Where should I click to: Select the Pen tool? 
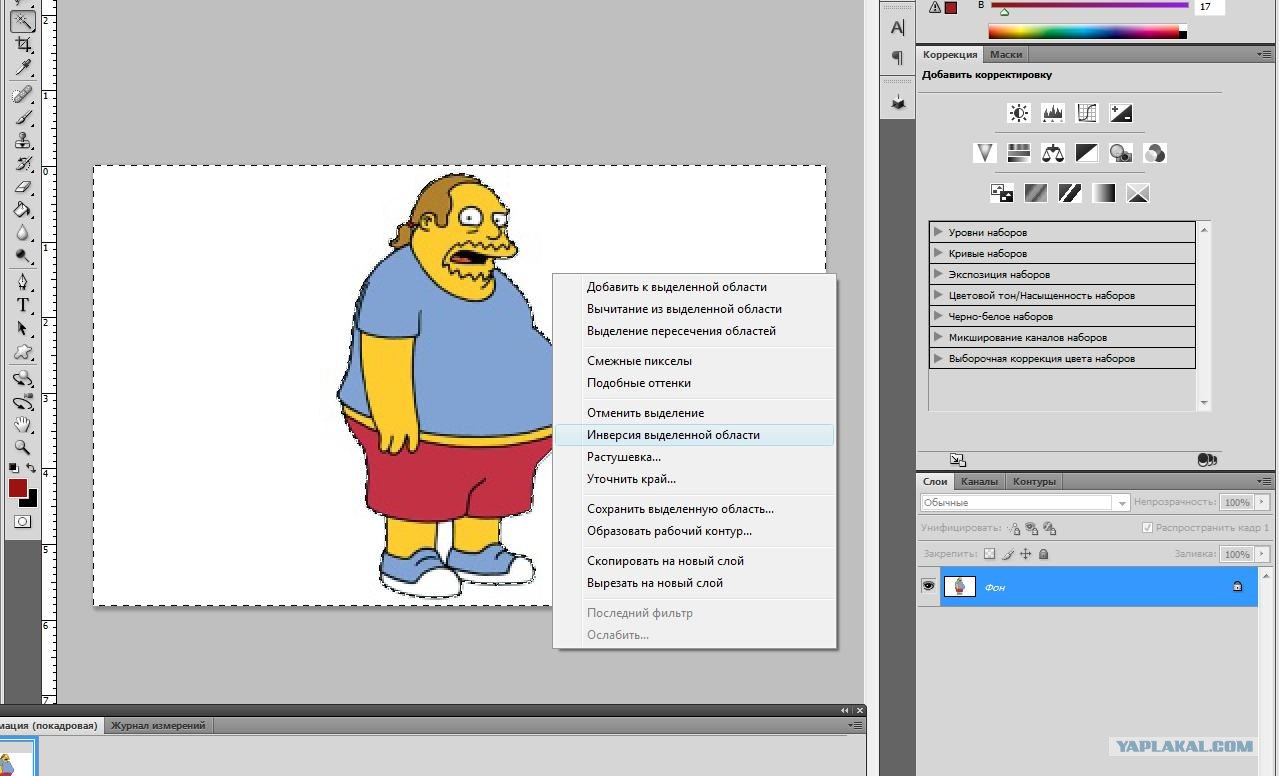coord(22,282)
